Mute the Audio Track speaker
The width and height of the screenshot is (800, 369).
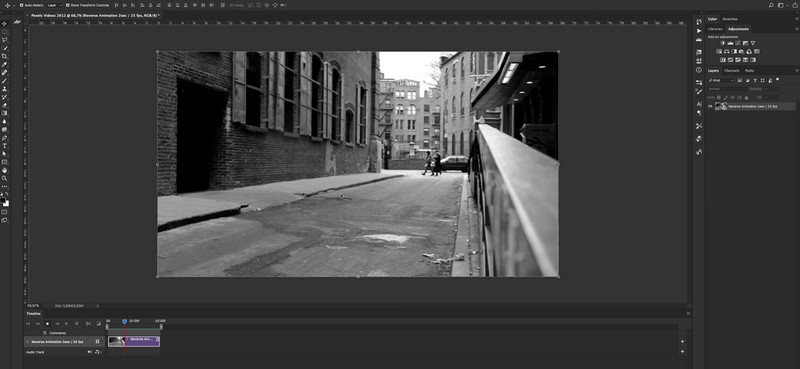click(89, 352)
